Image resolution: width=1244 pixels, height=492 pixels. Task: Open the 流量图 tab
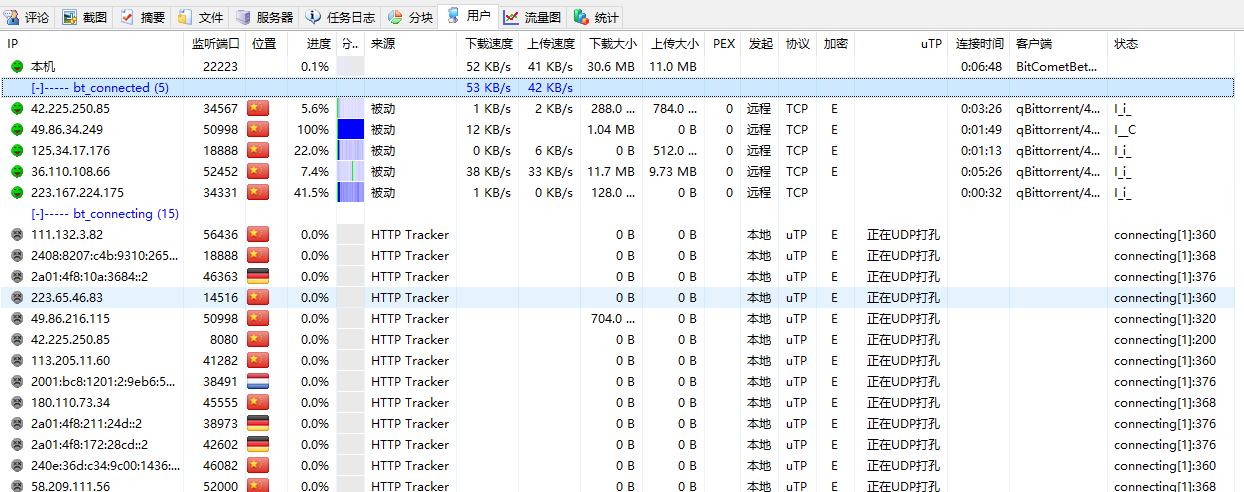(x=532, y=17)
